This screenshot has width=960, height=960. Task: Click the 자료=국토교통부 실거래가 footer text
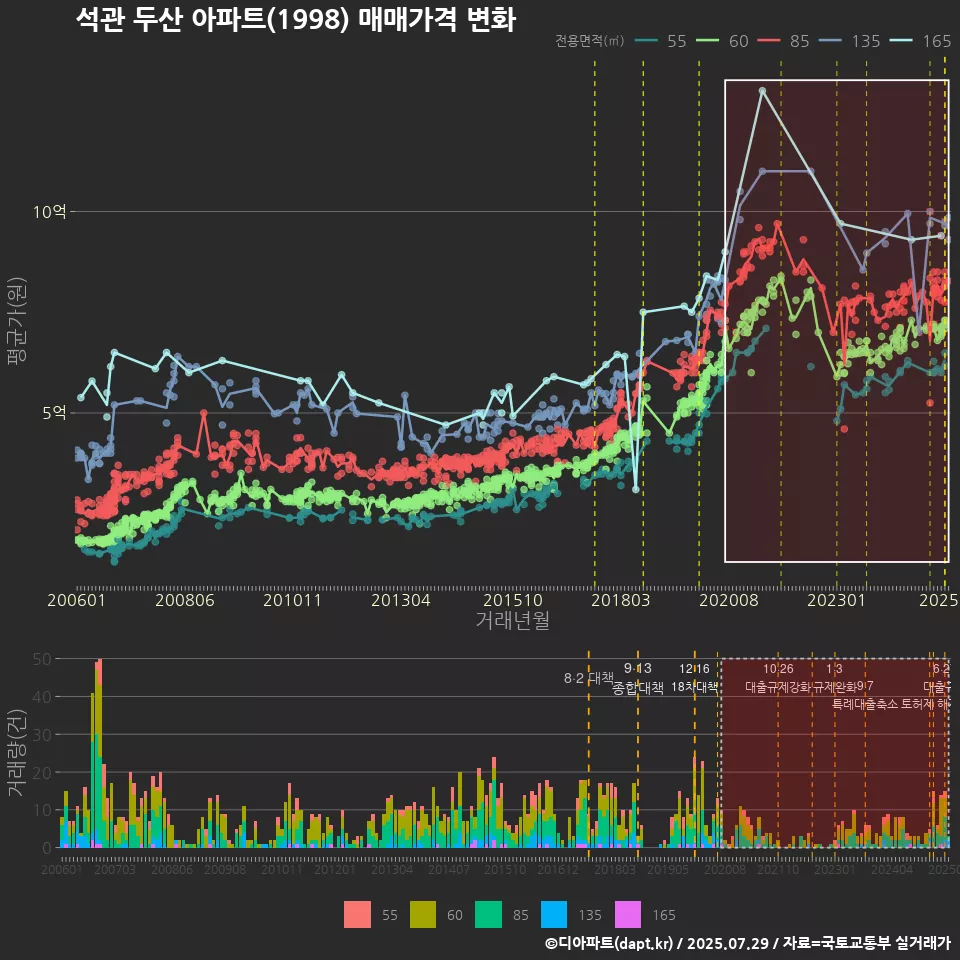[866, 943]
